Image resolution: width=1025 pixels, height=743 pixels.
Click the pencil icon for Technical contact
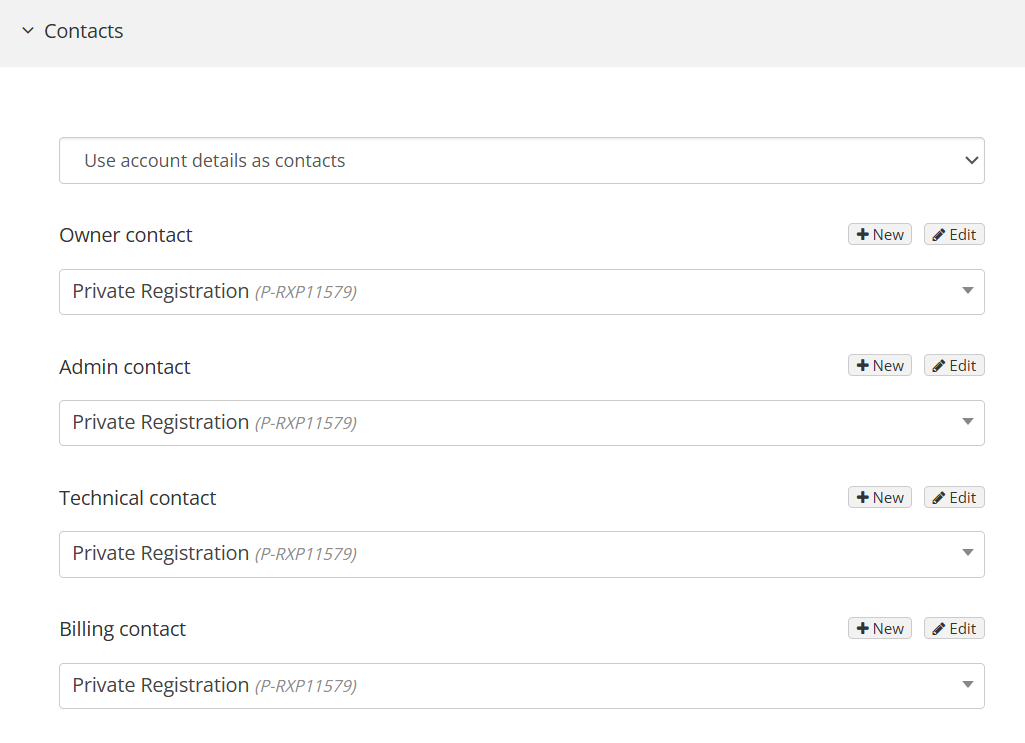[939, 498]
